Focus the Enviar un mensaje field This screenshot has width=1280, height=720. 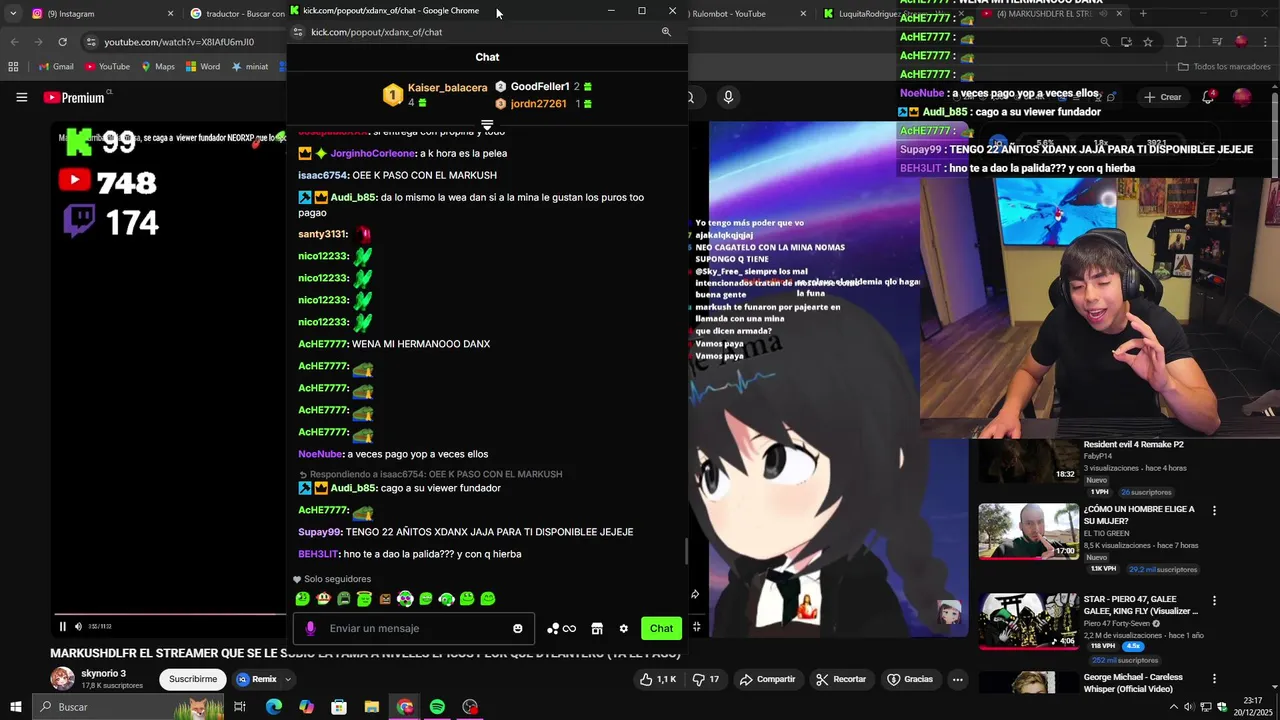click(x=414, y=628)
